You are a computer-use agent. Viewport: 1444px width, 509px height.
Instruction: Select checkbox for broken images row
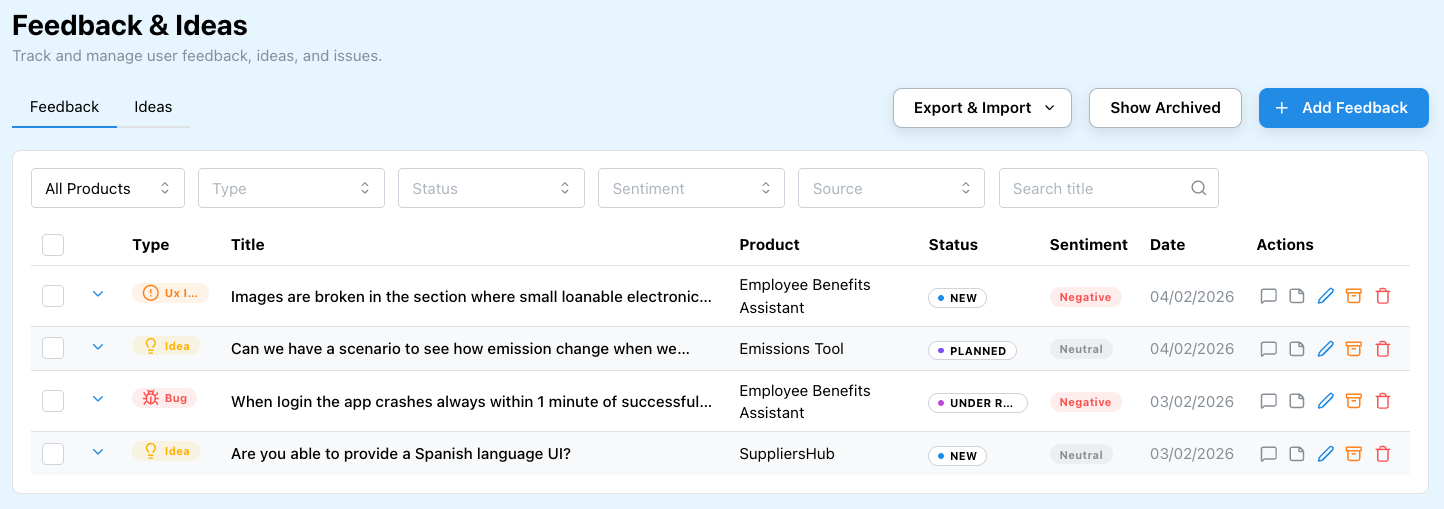click(53, 296)
